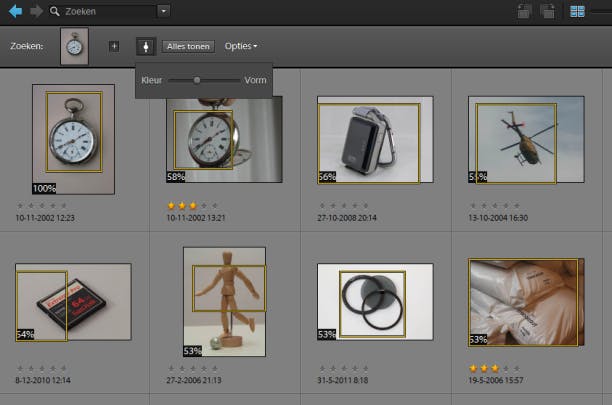Click the plus icon to add search image
Viewport: 612px width, 405px height.
point(114,46)
